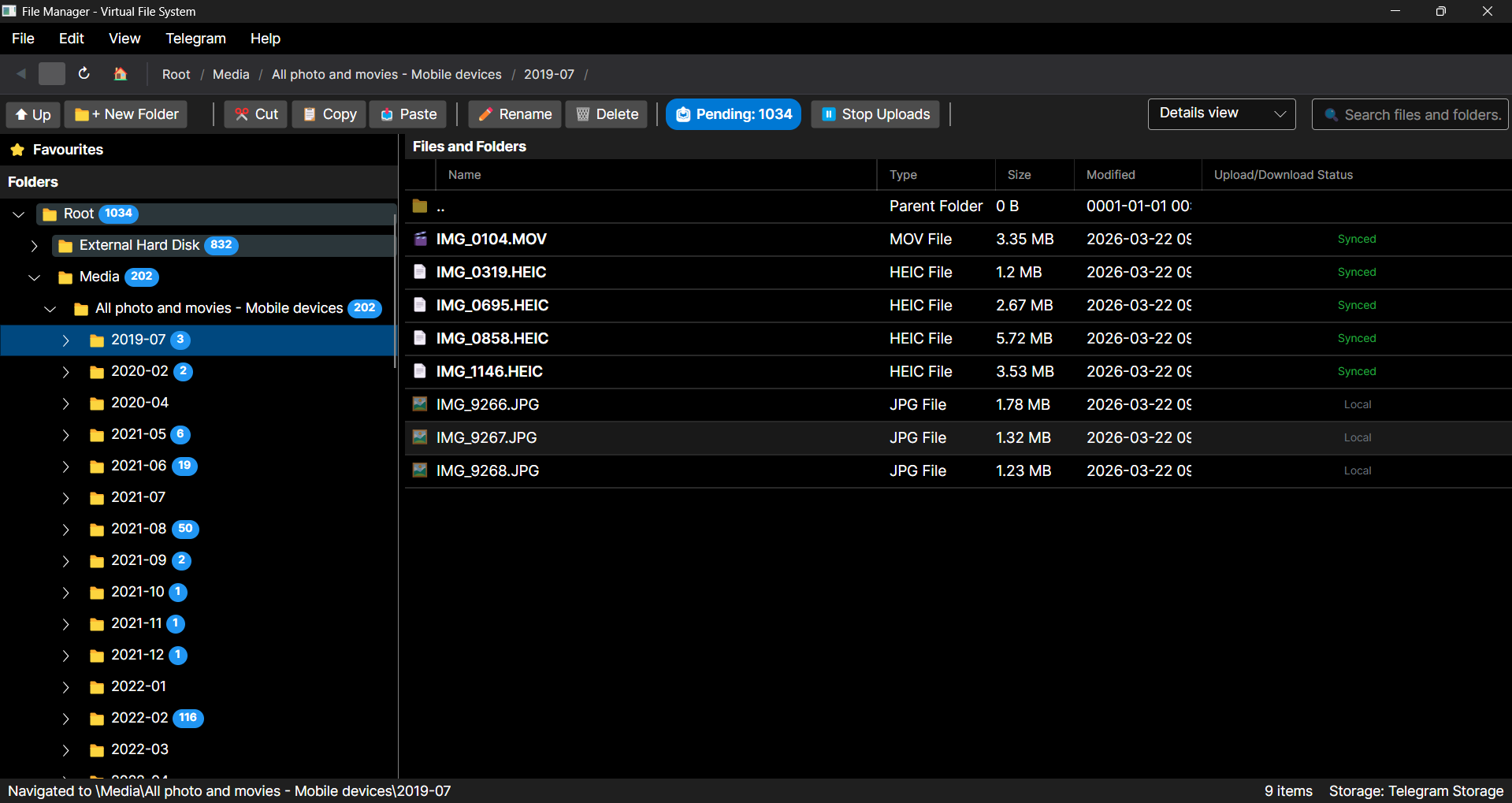Click the Rename pencil toolbar button
The width and height of the screenshot is (1512, 803).
(515, 114)
